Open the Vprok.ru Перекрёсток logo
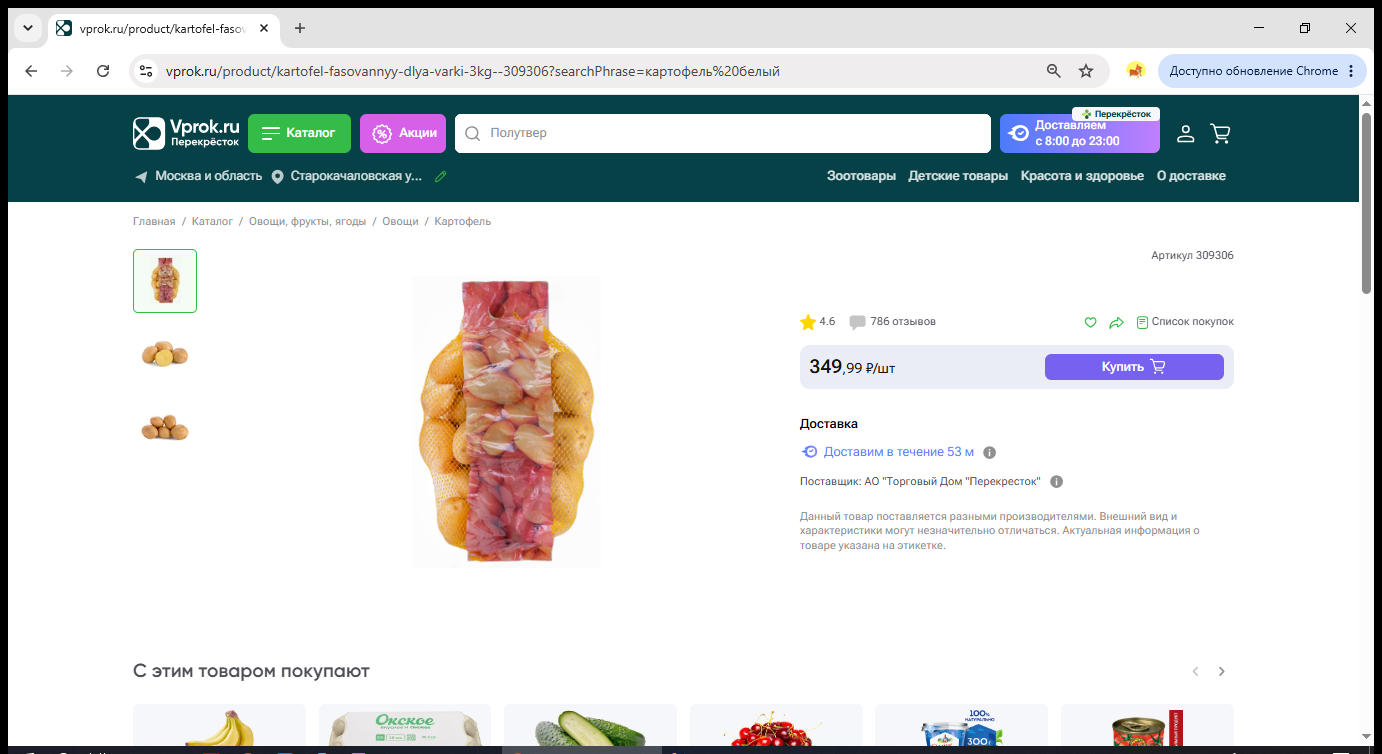This screenshot has width=1382, height=754. pos(187,133)
